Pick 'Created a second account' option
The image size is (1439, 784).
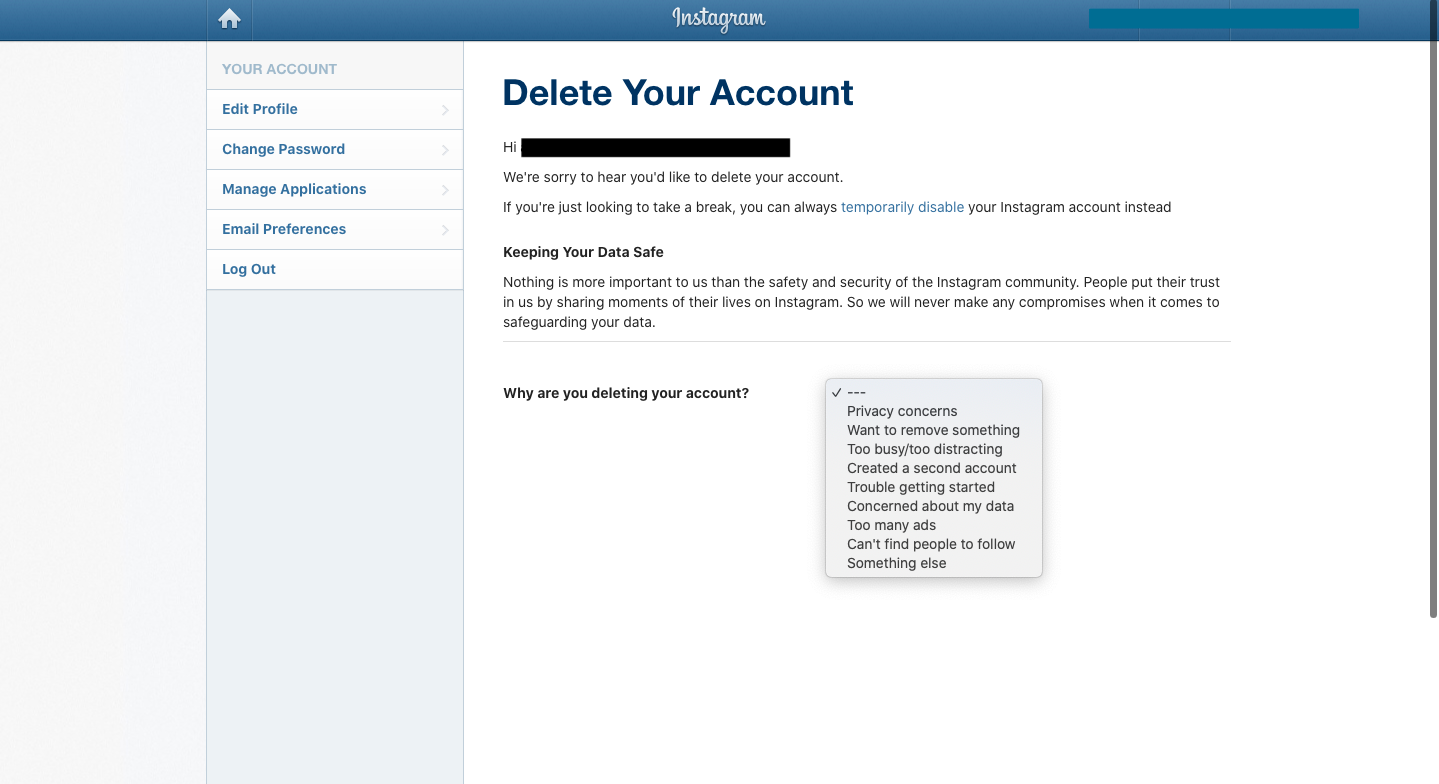pos(934,468)
